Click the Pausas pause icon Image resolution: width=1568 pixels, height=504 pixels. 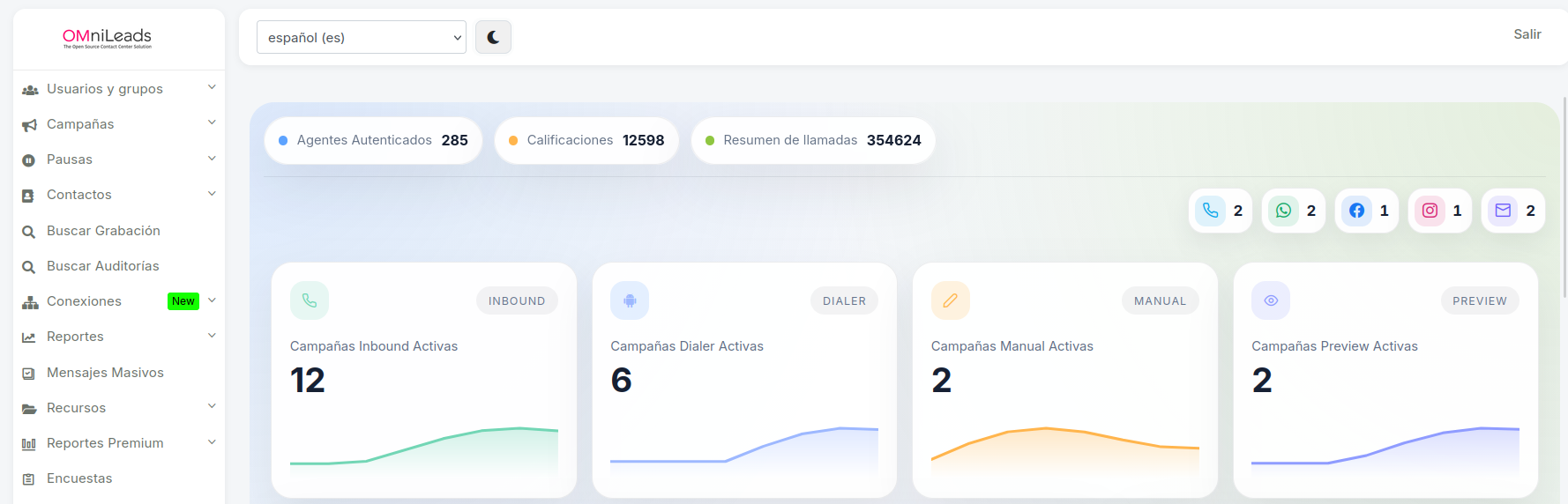(28, 160)
